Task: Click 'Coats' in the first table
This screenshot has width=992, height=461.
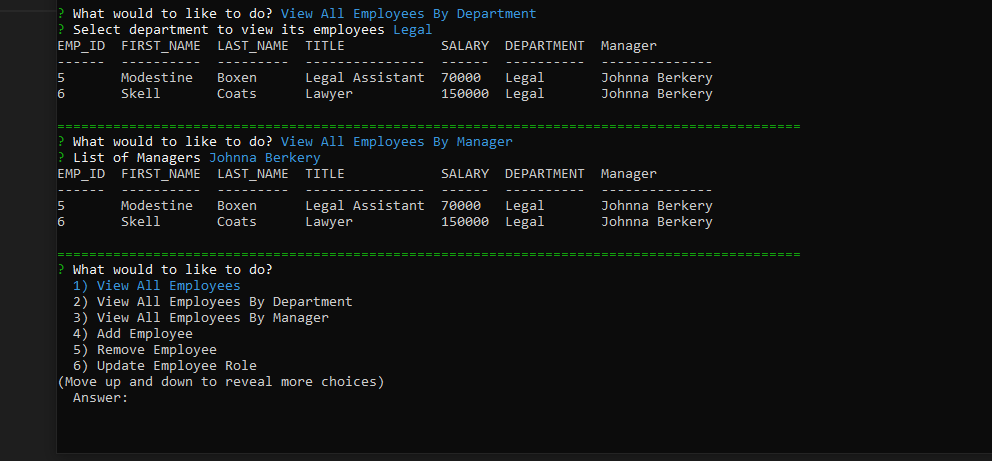Action: click(x=237, y=94)
